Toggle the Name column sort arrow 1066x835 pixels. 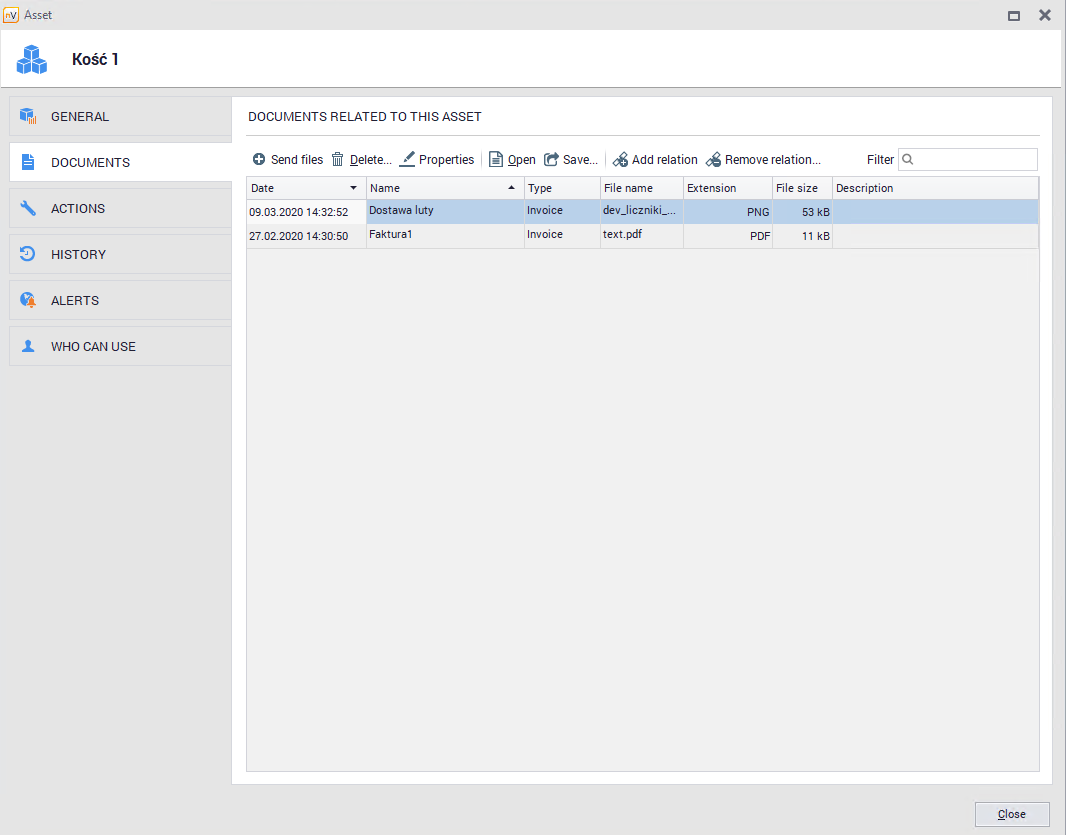[x=512, y=188]
